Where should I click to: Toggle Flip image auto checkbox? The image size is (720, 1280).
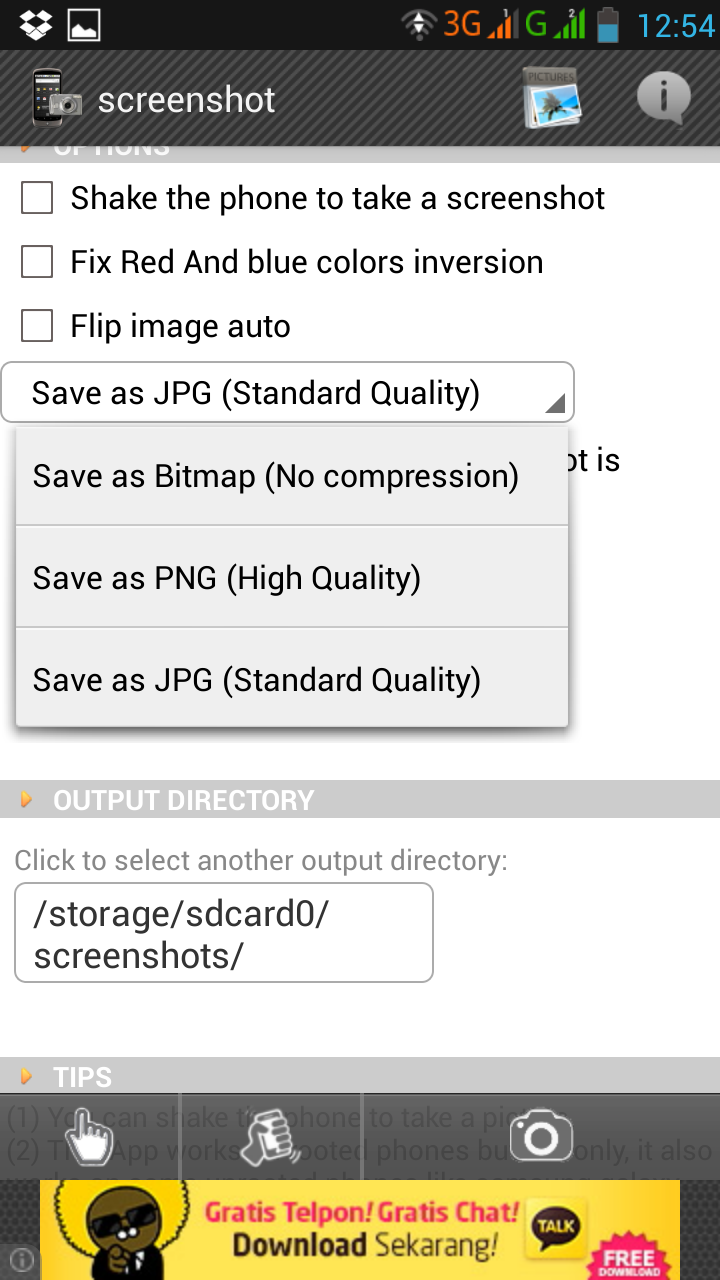tap(37, 326)
